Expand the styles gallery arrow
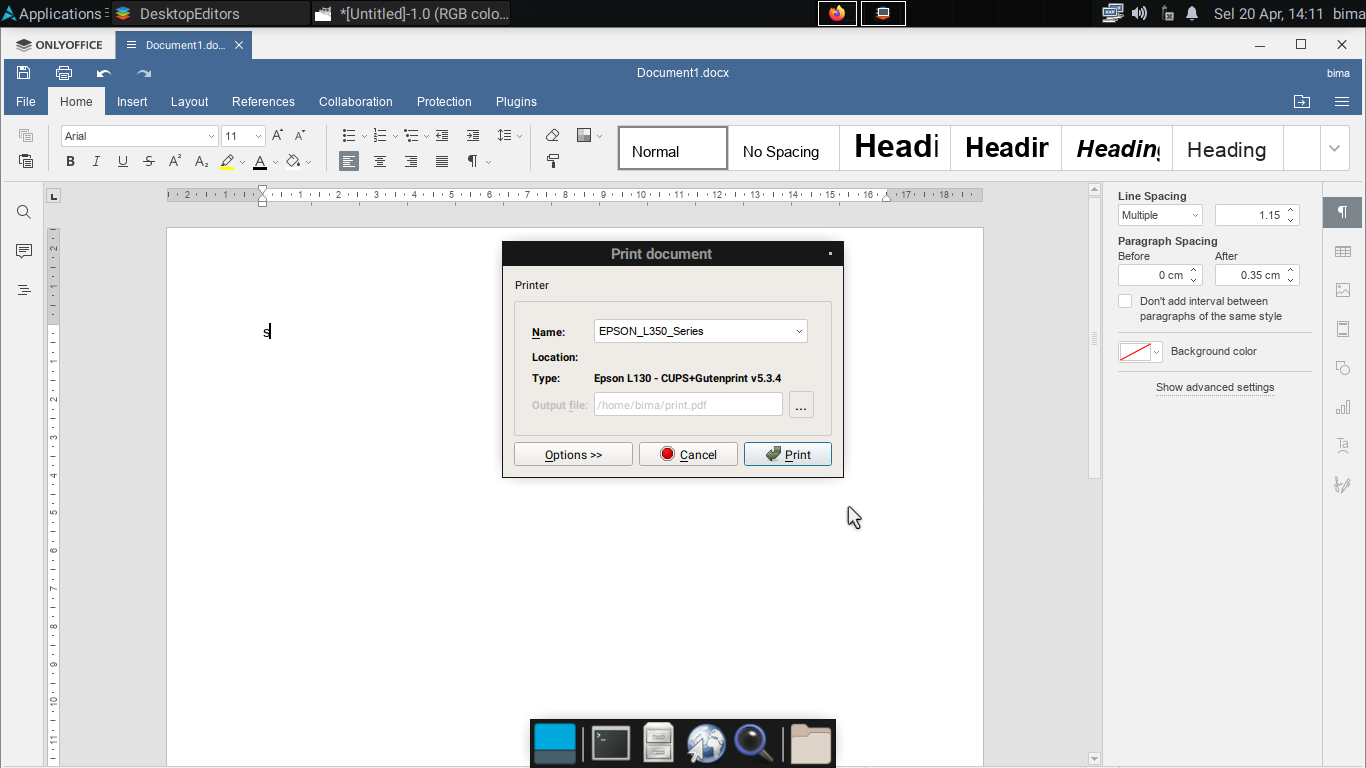The height and width of the screenshot is (768, 1366). (x=1334, y=148)
